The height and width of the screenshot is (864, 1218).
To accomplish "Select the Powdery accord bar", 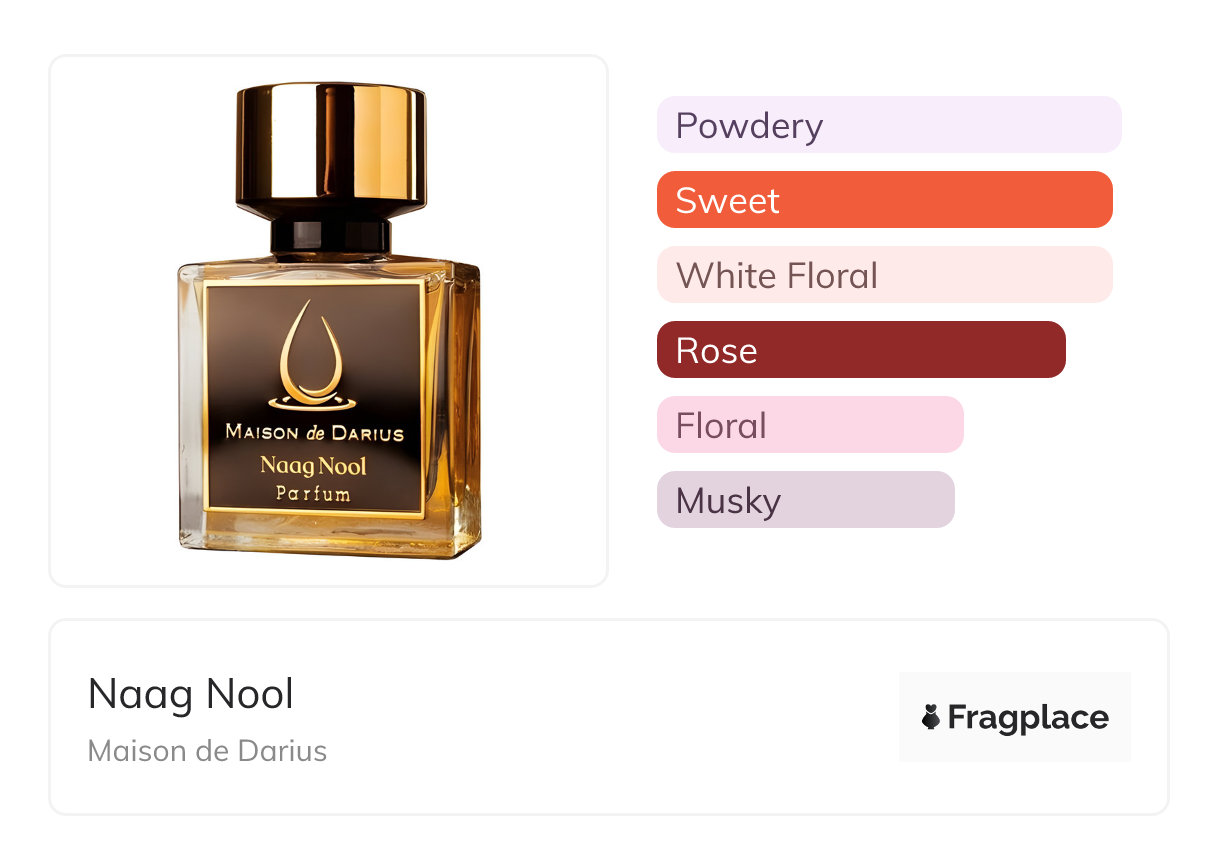I will [x=889, y=125].
